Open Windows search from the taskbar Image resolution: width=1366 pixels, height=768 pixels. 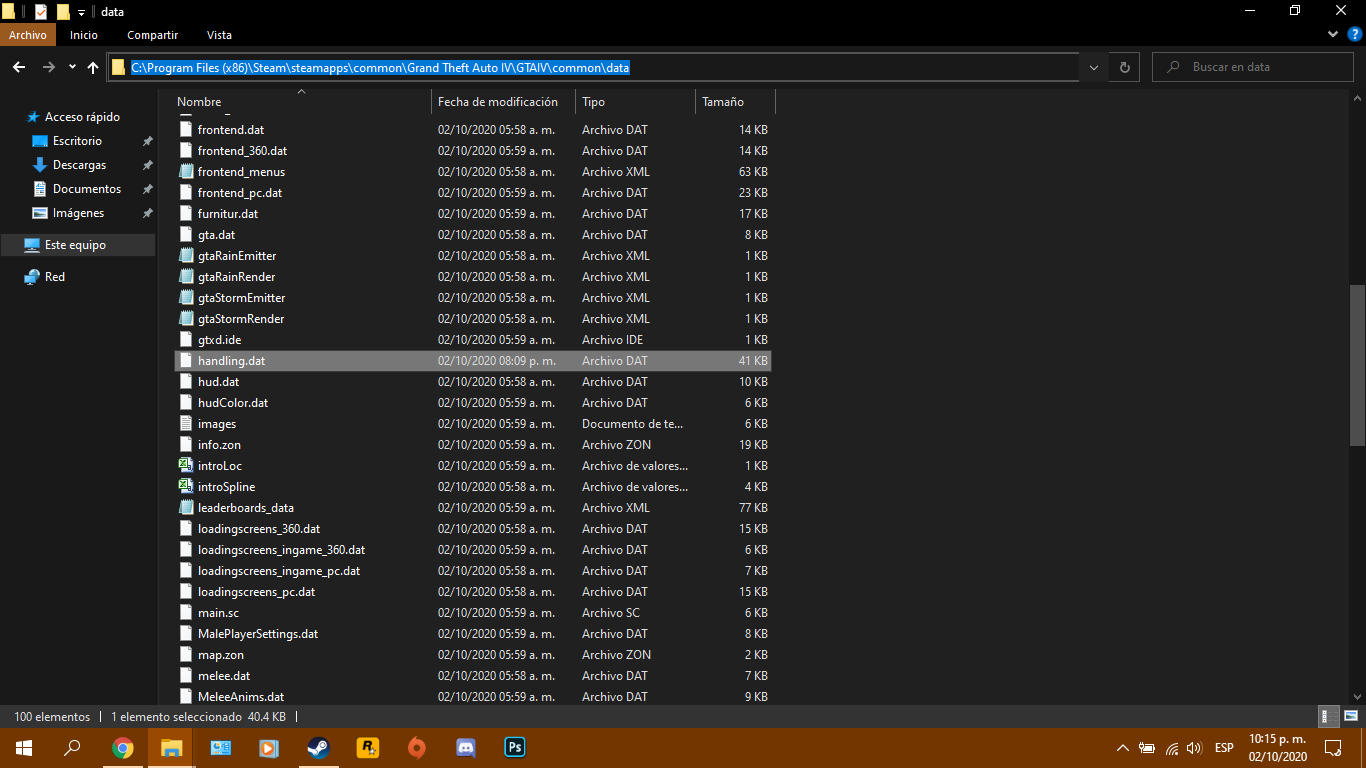(x=72, y=748)
